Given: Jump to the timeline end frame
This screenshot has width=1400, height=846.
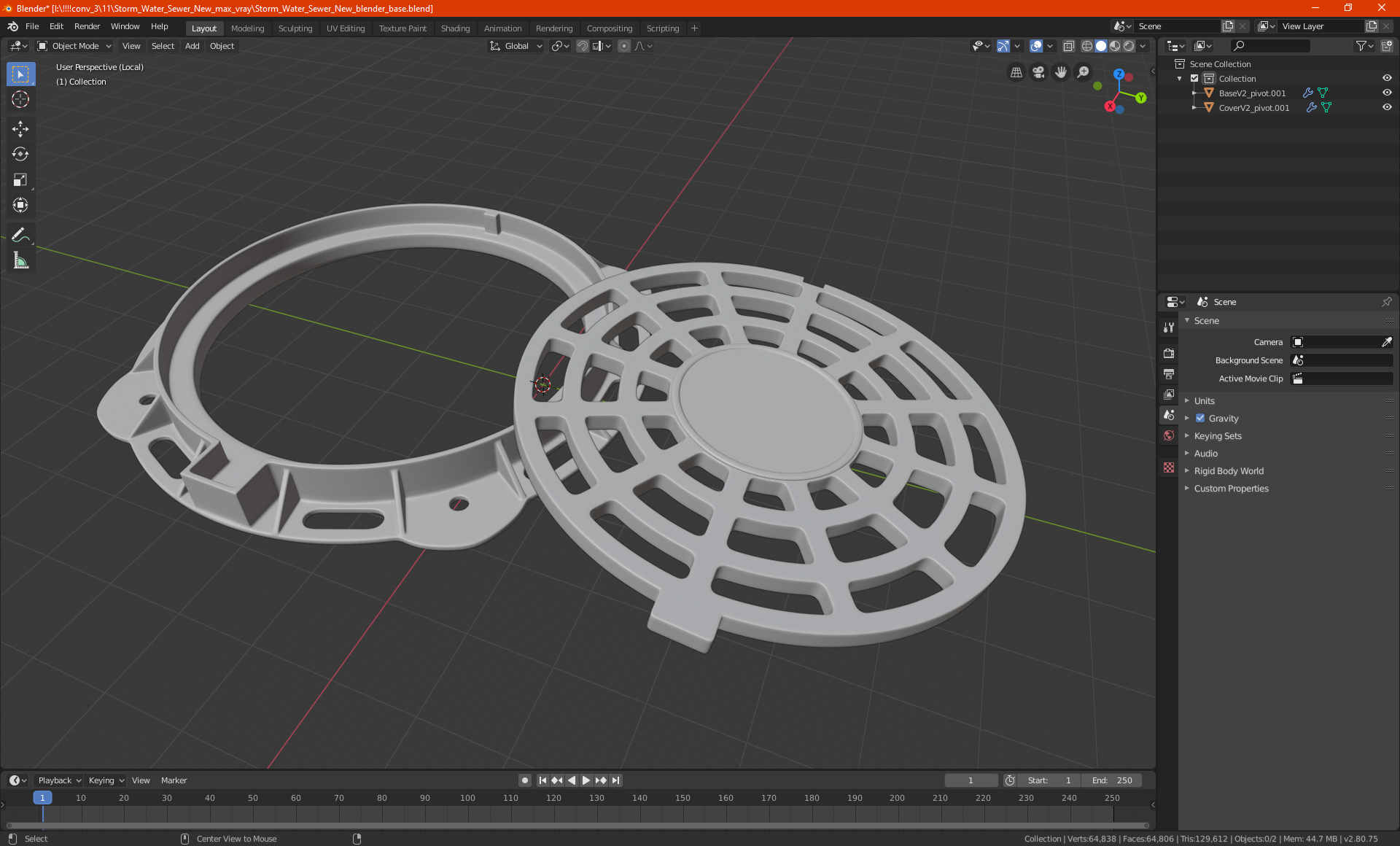Looking at the screenshot, I should (x=615, y=780).
